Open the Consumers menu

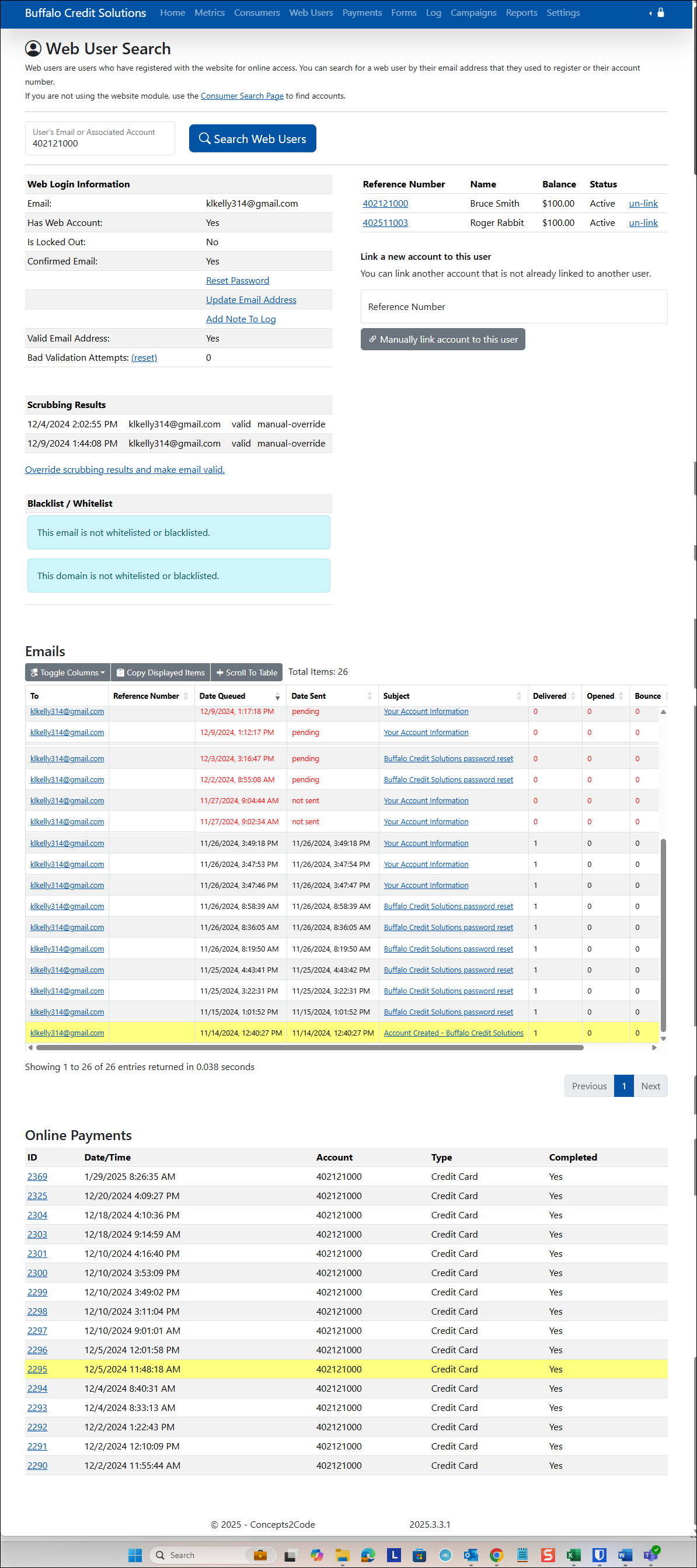(x=257, y=13)
